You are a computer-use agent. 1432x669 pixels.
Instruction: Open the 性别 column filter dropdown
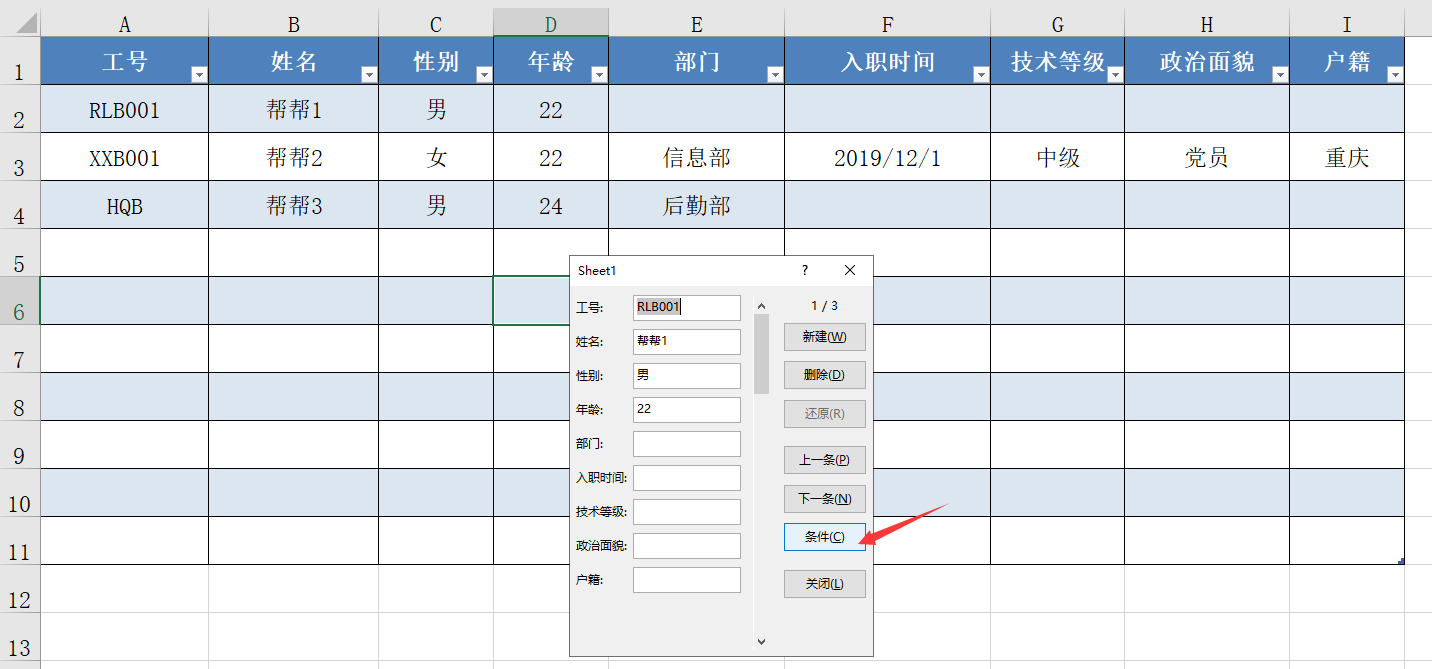coord(483,74)
